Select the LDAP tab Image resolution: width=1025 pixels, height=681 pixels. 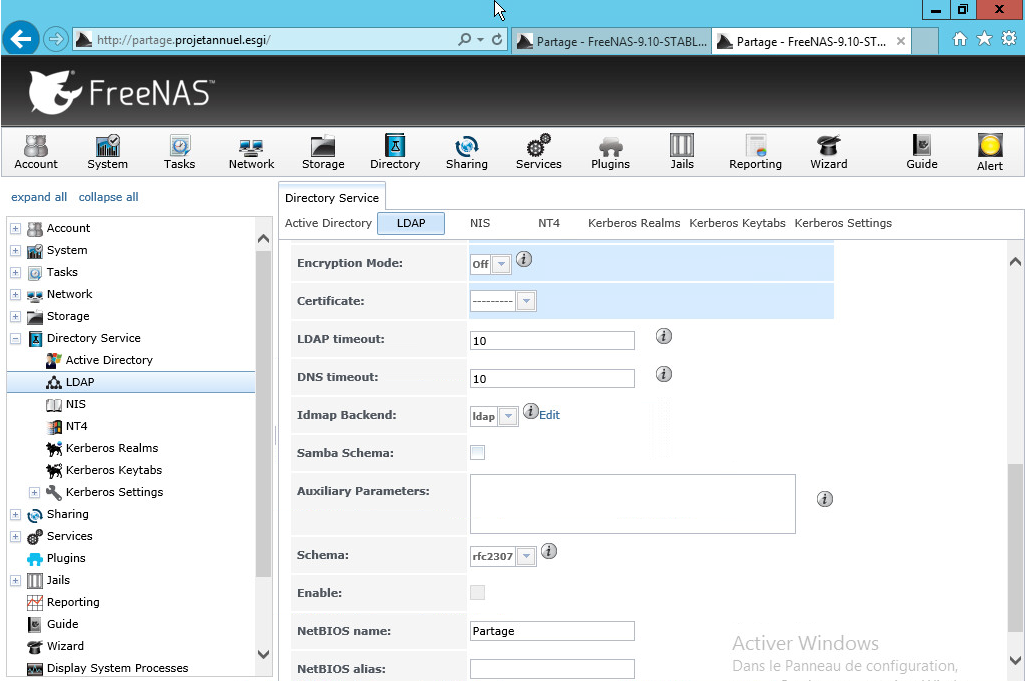411,223
